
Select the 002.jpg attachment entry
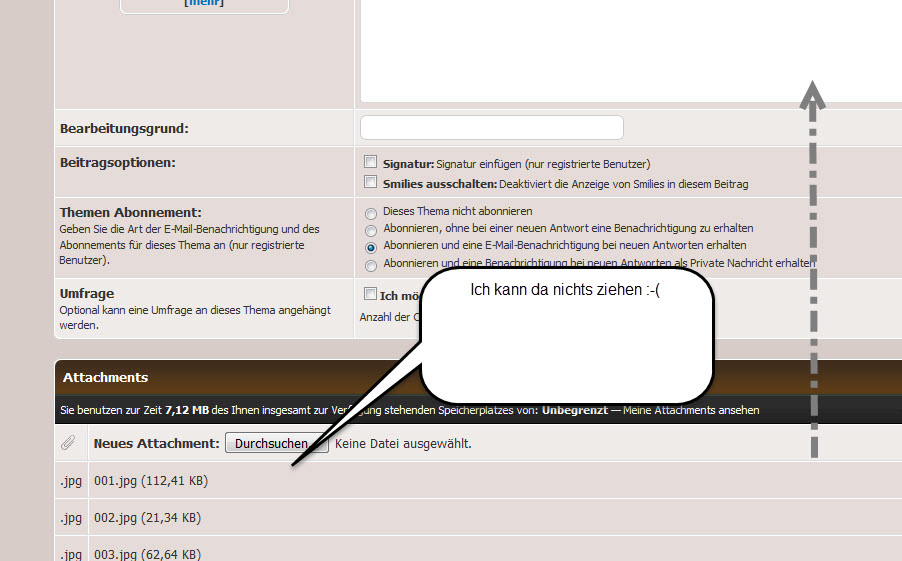146,518
